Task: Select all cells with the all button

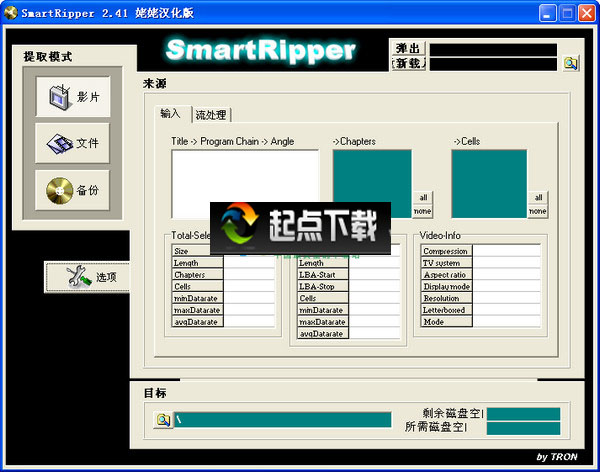Action: 537,198
